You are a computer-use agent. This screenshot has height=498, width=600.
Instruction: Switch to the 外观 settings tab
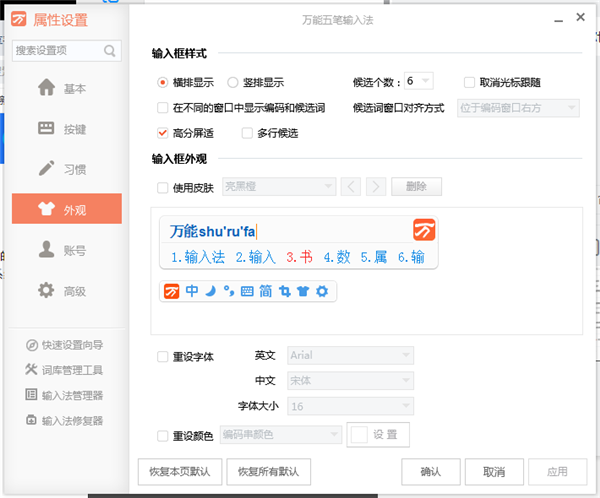point(67,209)
